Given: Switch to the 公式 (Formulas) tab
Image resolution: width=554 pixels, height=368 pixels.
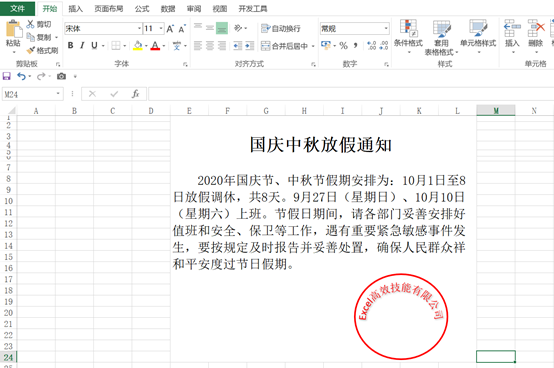Looking at the screenshot, I should pos(142,9).
